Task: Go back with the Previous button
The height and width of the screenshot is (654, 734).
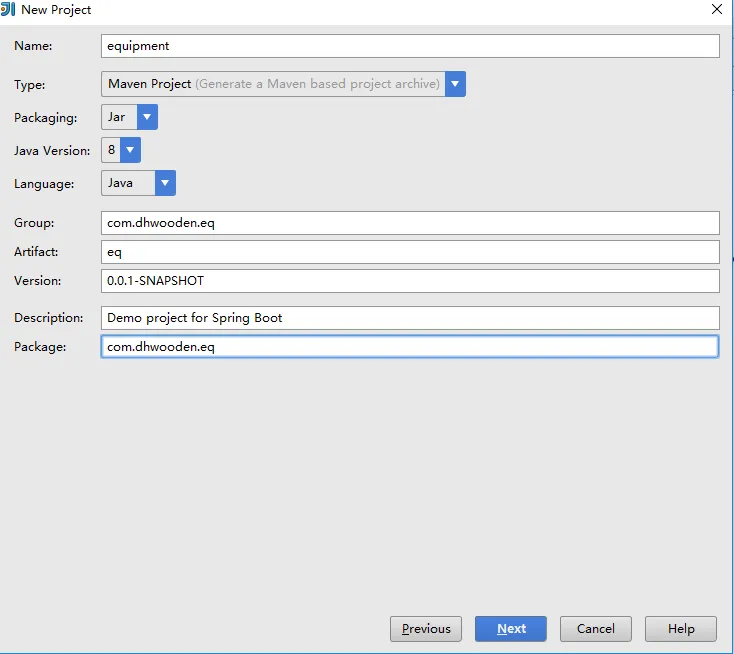Action: [x=426, y=629]
